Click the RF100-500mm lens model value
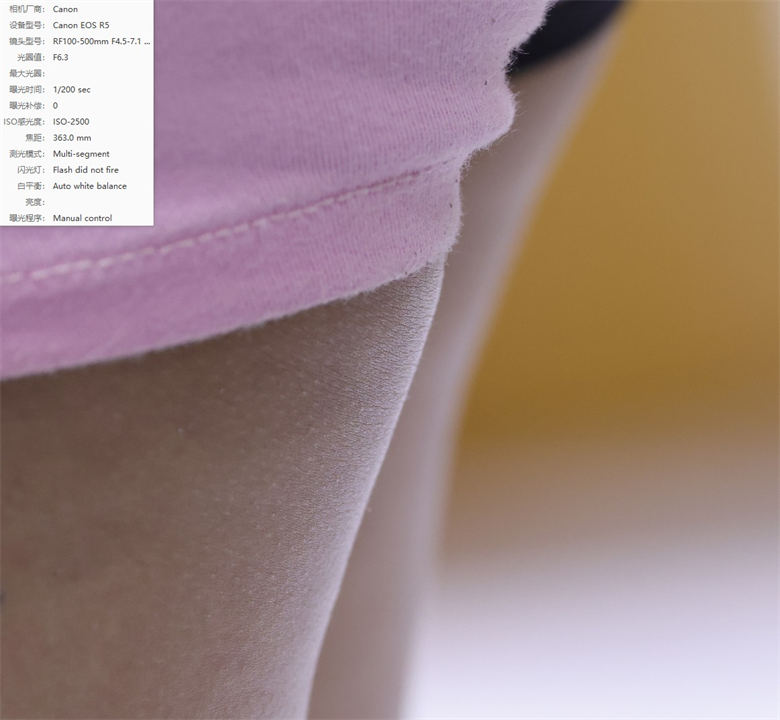This screenshot has height=720, width=780. [x=101, y=41]
